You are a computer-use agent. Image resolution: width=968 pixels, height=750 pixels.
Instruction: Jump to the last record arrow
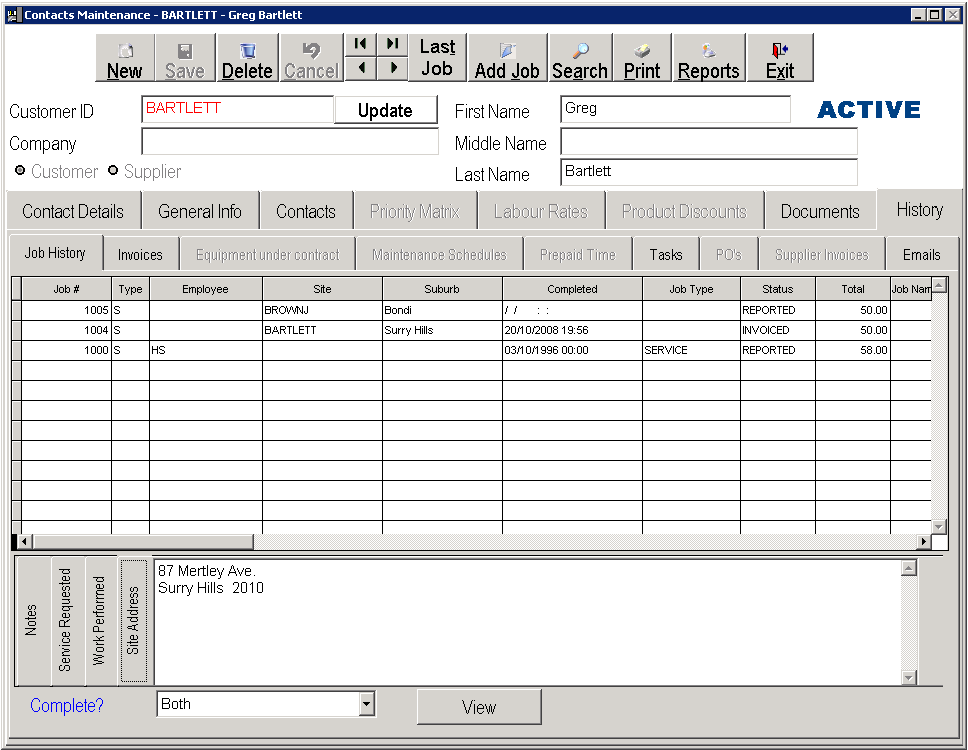392,44
